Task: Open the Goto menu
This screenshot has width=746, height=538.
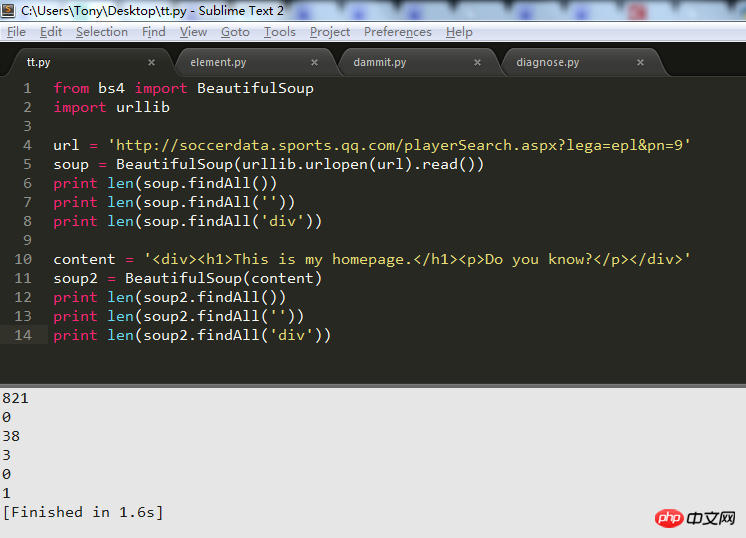Action: [235, 32]
